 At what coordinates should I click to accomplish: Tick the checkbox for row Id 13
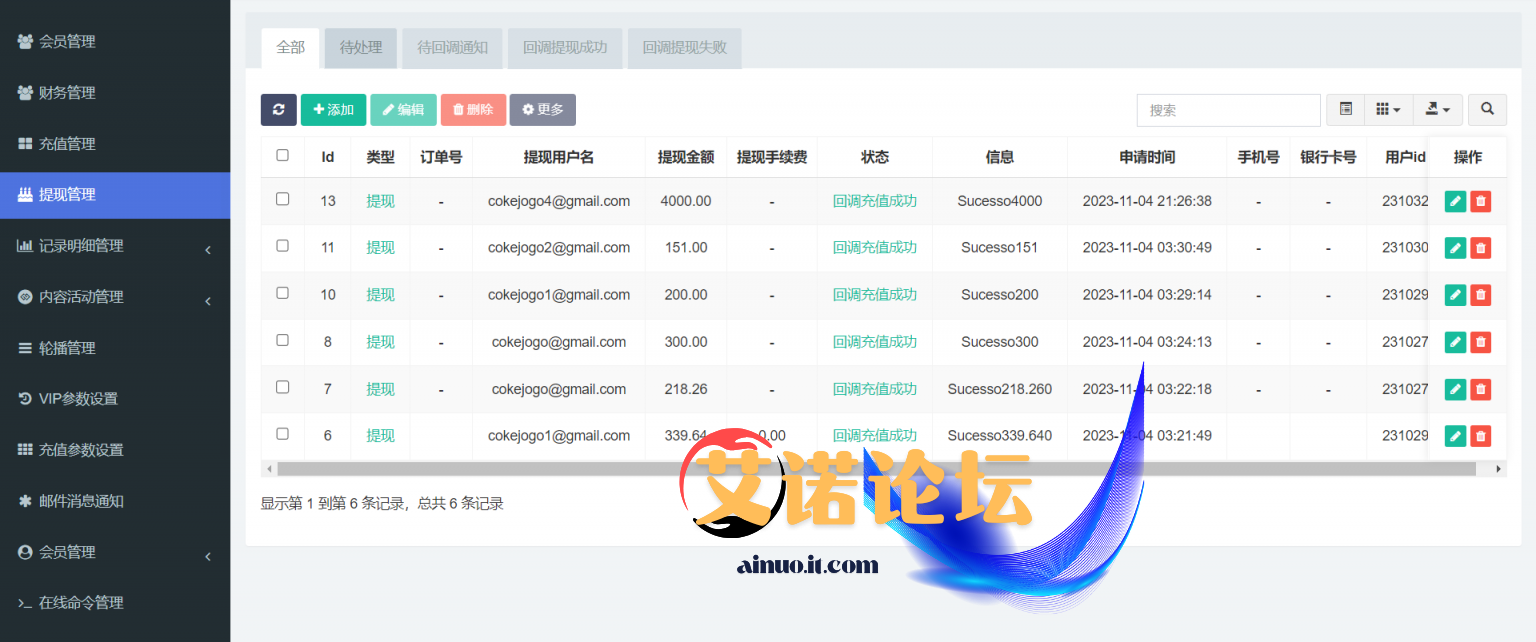(x=283, y=200)
